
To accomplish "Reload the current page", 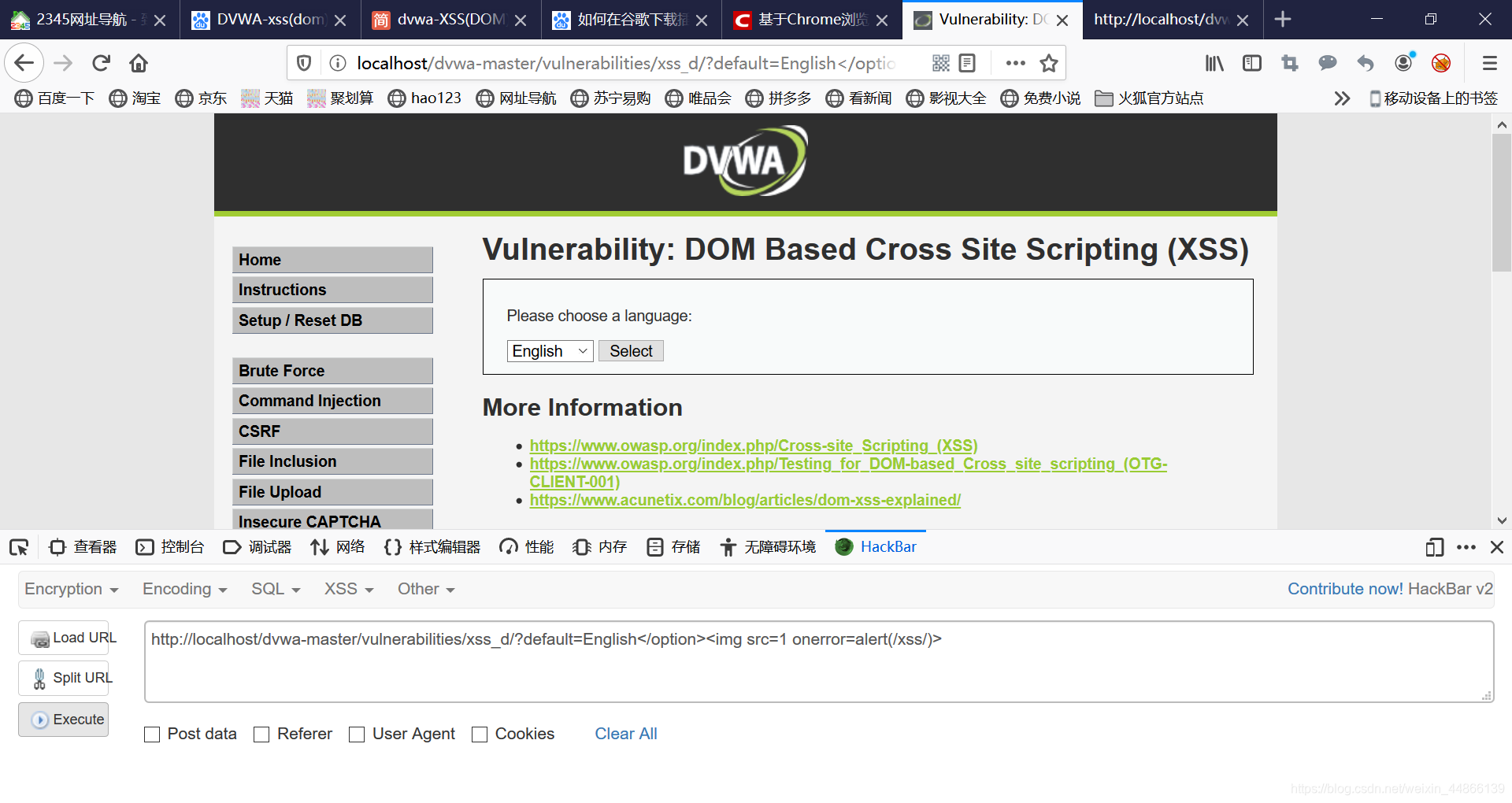I will [101, 63].
